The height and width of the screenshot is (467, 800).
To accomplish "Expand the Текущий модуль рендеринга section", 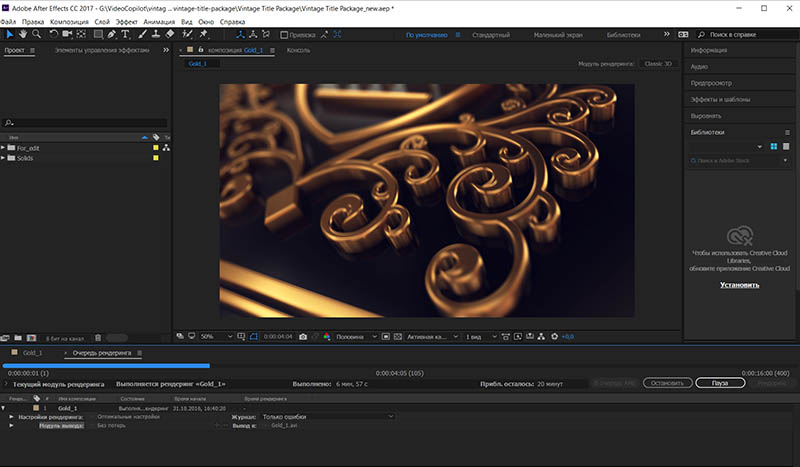I will pyautogui.click(x=6, y=384).
